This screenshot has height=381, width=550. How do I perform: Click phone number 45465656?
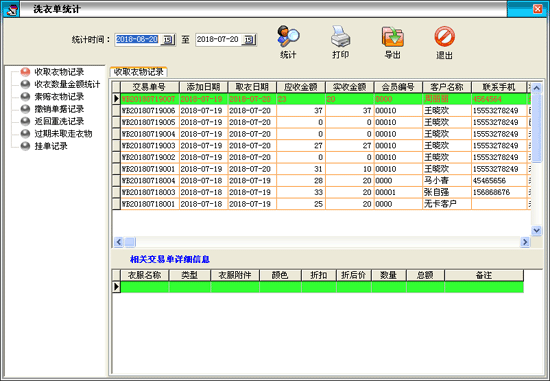[x=489, y=181]
